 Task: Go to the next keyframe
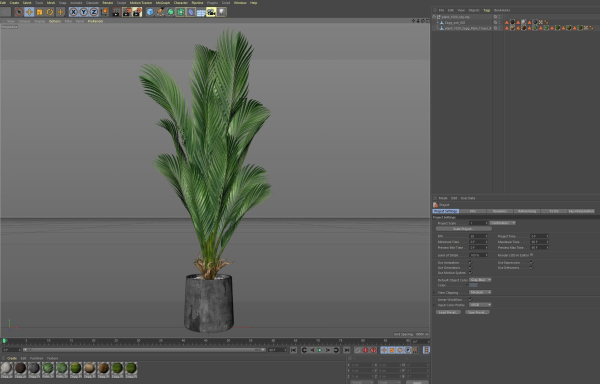pos(336,350)
